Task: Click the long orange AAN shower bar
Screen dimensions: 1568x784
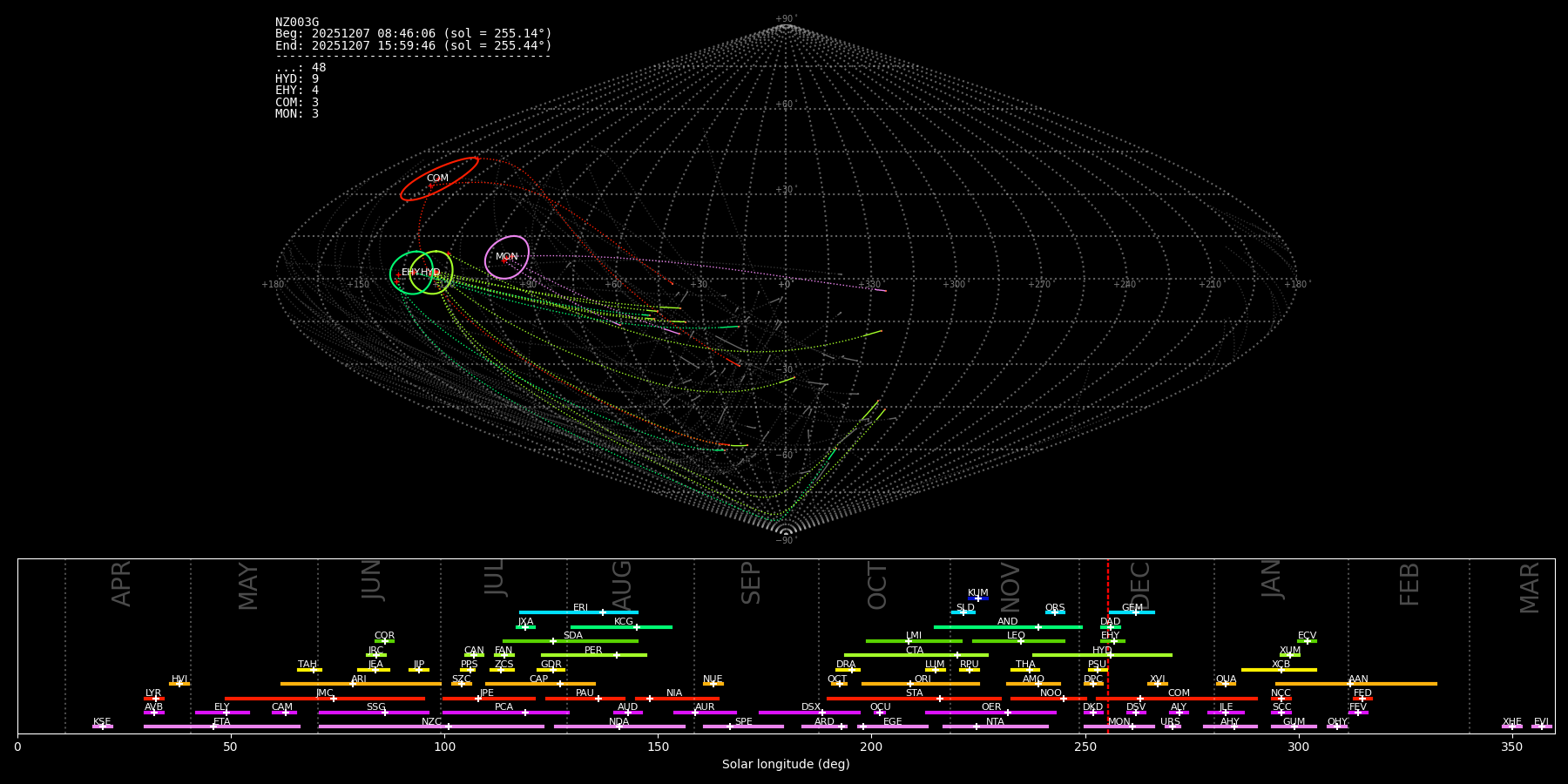Action: click(1356, 684)
